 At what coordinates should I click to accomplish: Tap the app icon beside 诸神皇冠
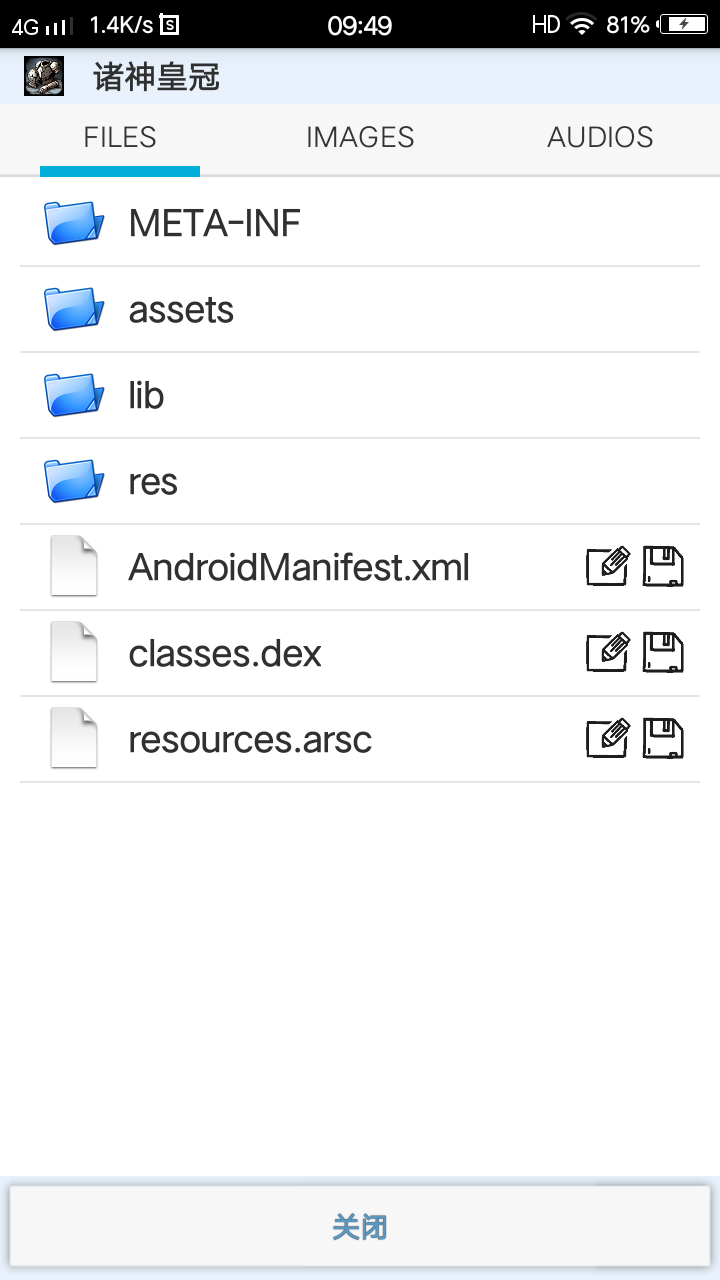[x=44, y=76]
